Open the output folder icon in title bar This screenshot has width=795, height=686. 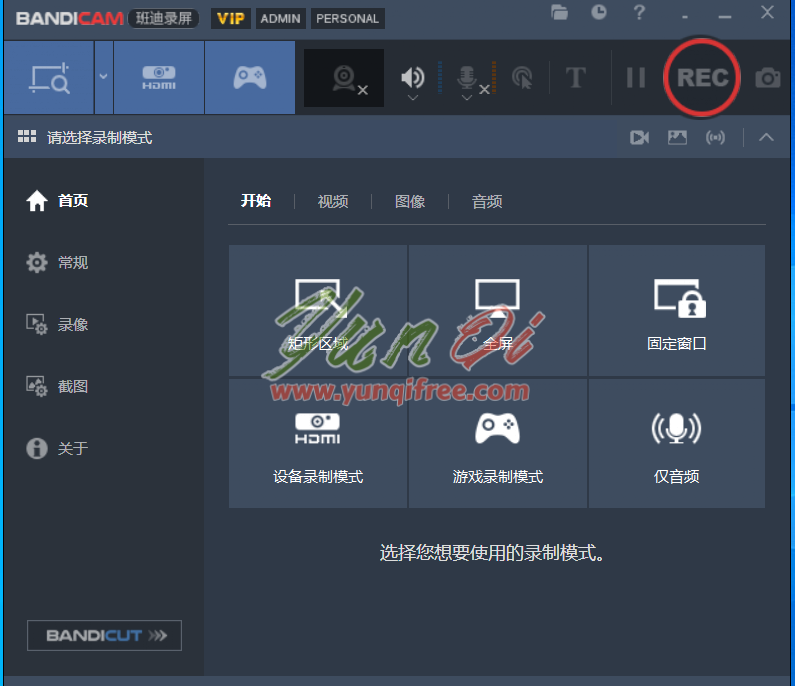click(559, 12)
